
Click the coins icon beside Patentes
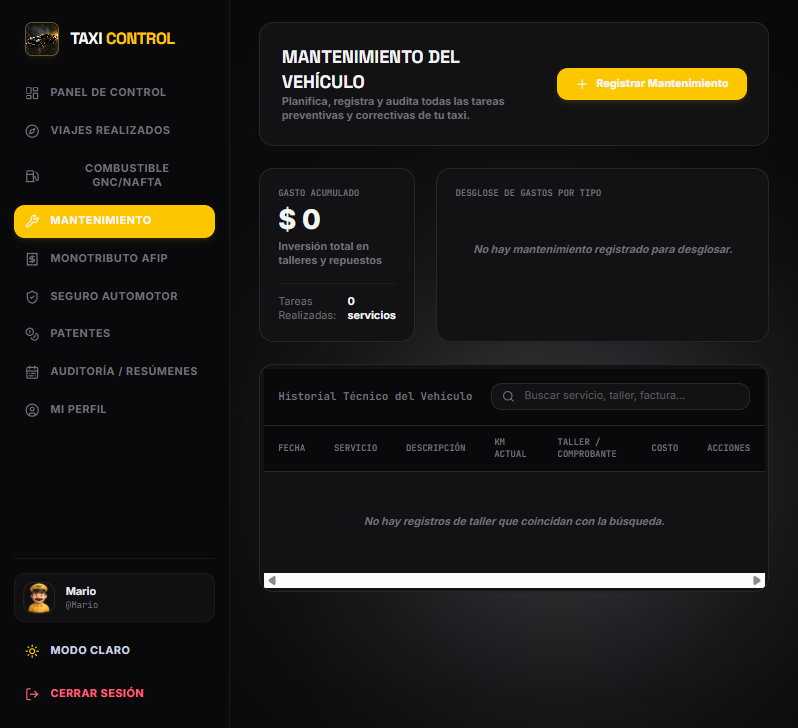(32, 334)
